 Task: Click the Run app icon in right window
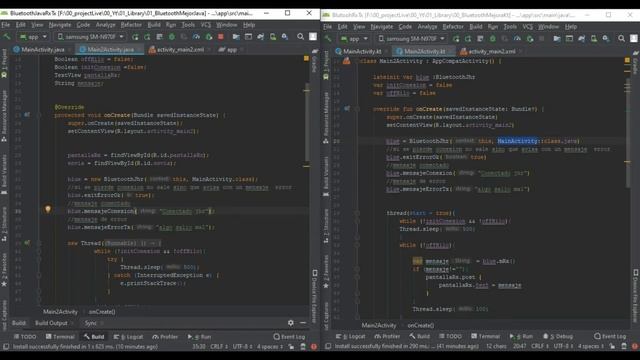pos(456,38)
